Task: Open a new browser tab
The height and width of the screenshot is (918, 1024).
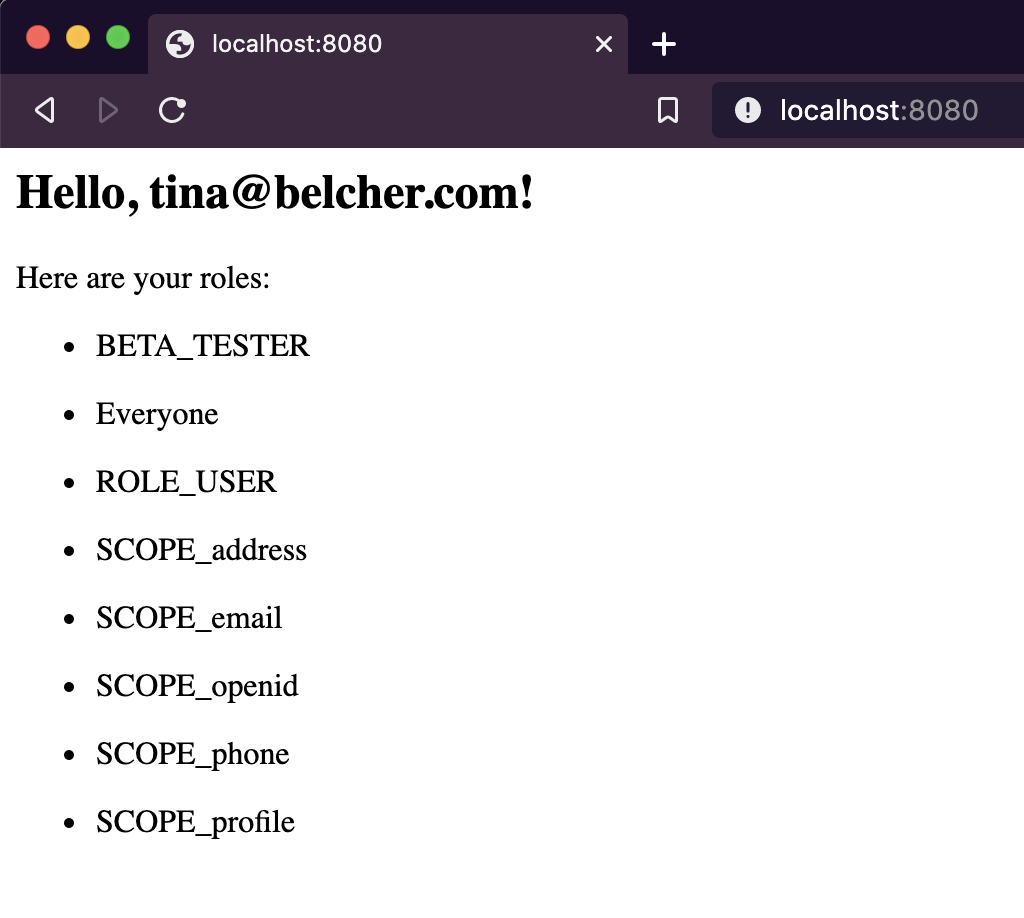Action: tap(664, 44)
